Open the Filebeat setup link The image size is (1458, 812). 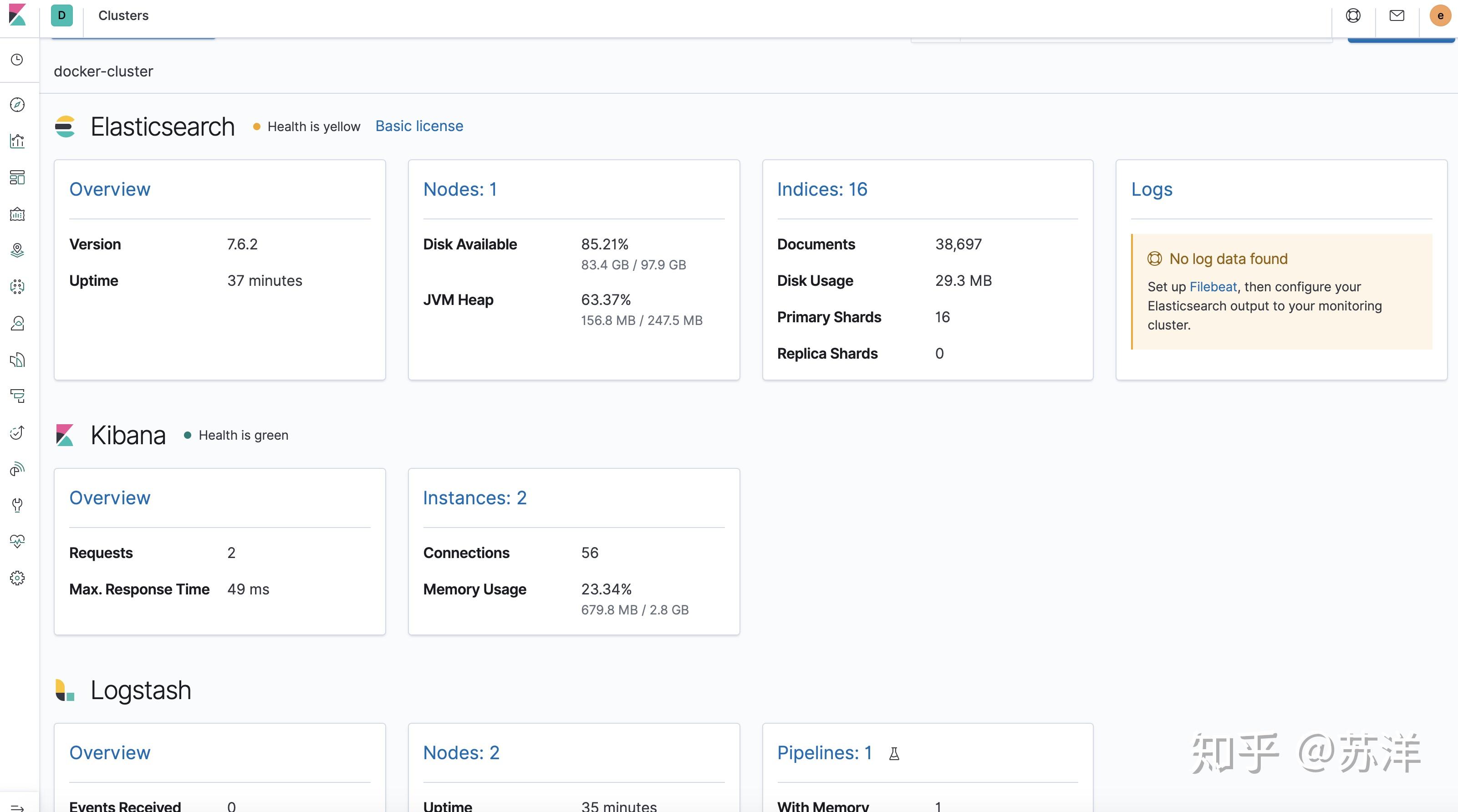[x=1213, y=287]
